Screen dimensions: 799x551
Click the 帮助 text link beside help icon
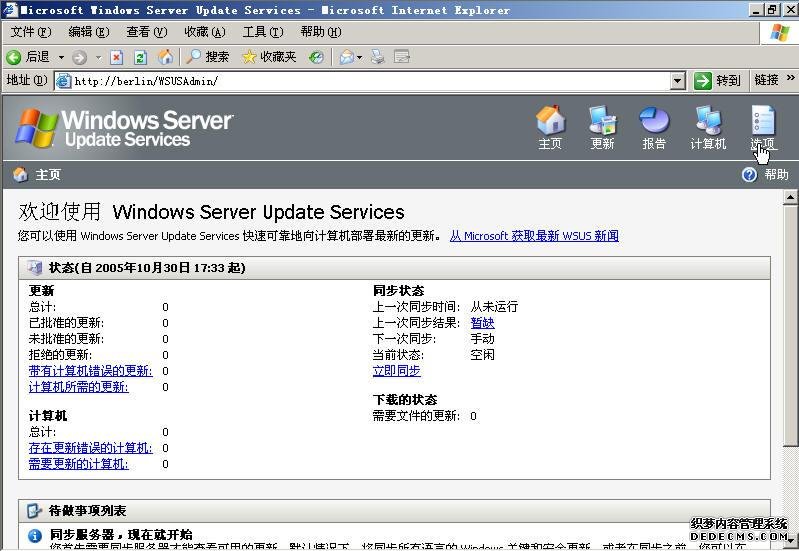click(777, 175)
